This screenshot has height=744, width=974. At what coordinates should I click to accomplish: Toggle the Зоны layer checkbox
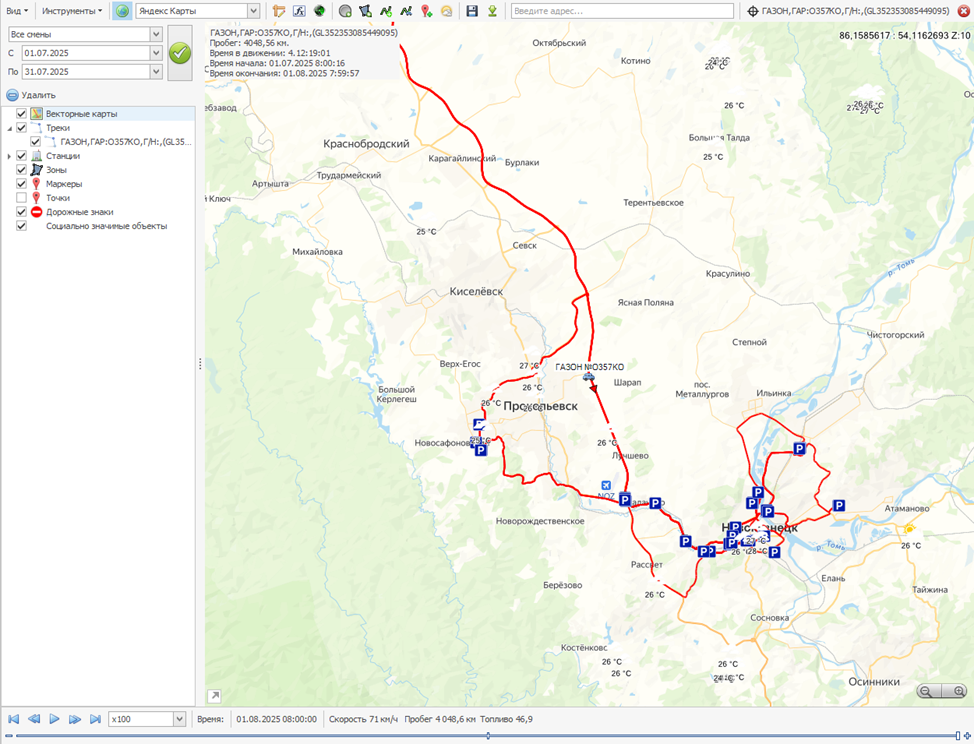pyautogui.click(x=22, y=170)
